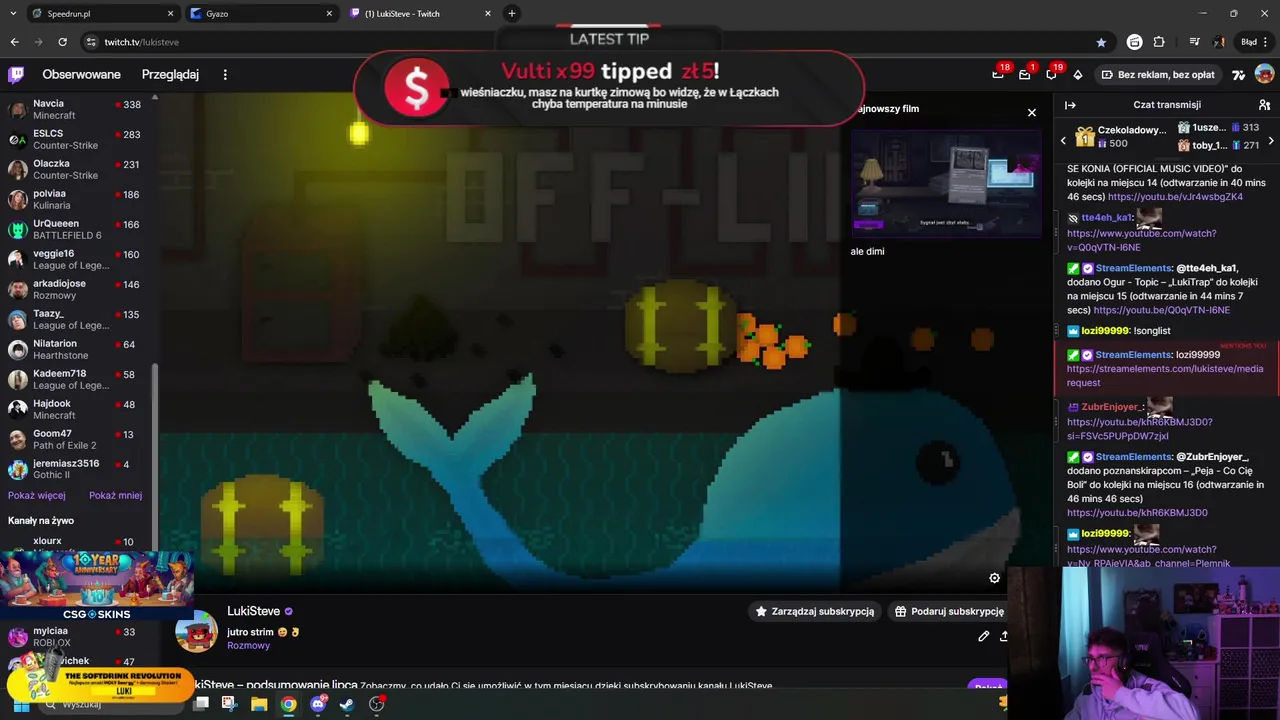Image resolution: width=1280 pixels, height=720 pixels.
Task: Open the Windows Start menu
Action: 20,704
